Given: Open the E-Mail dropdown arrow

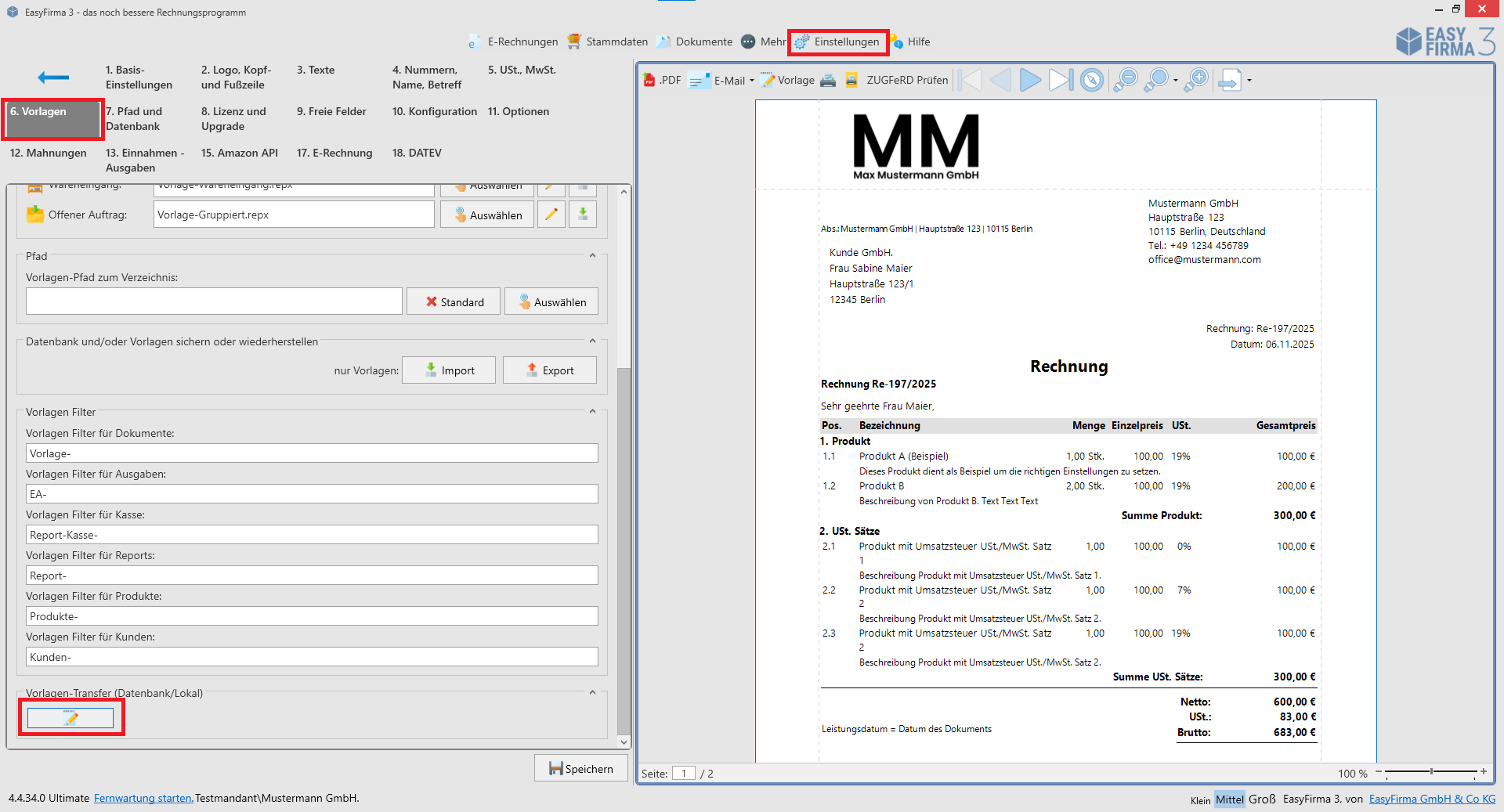Looking at the screenshot, I should (752, 80).
